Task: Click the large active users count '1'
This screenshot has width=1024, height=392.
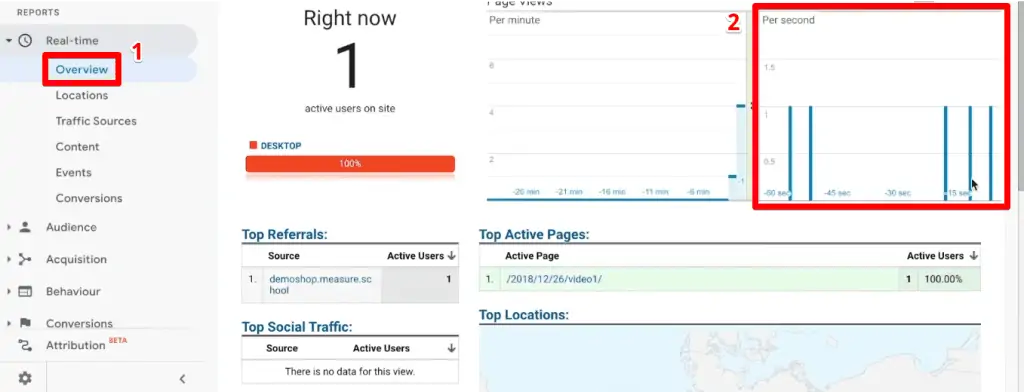Action: 349,66
